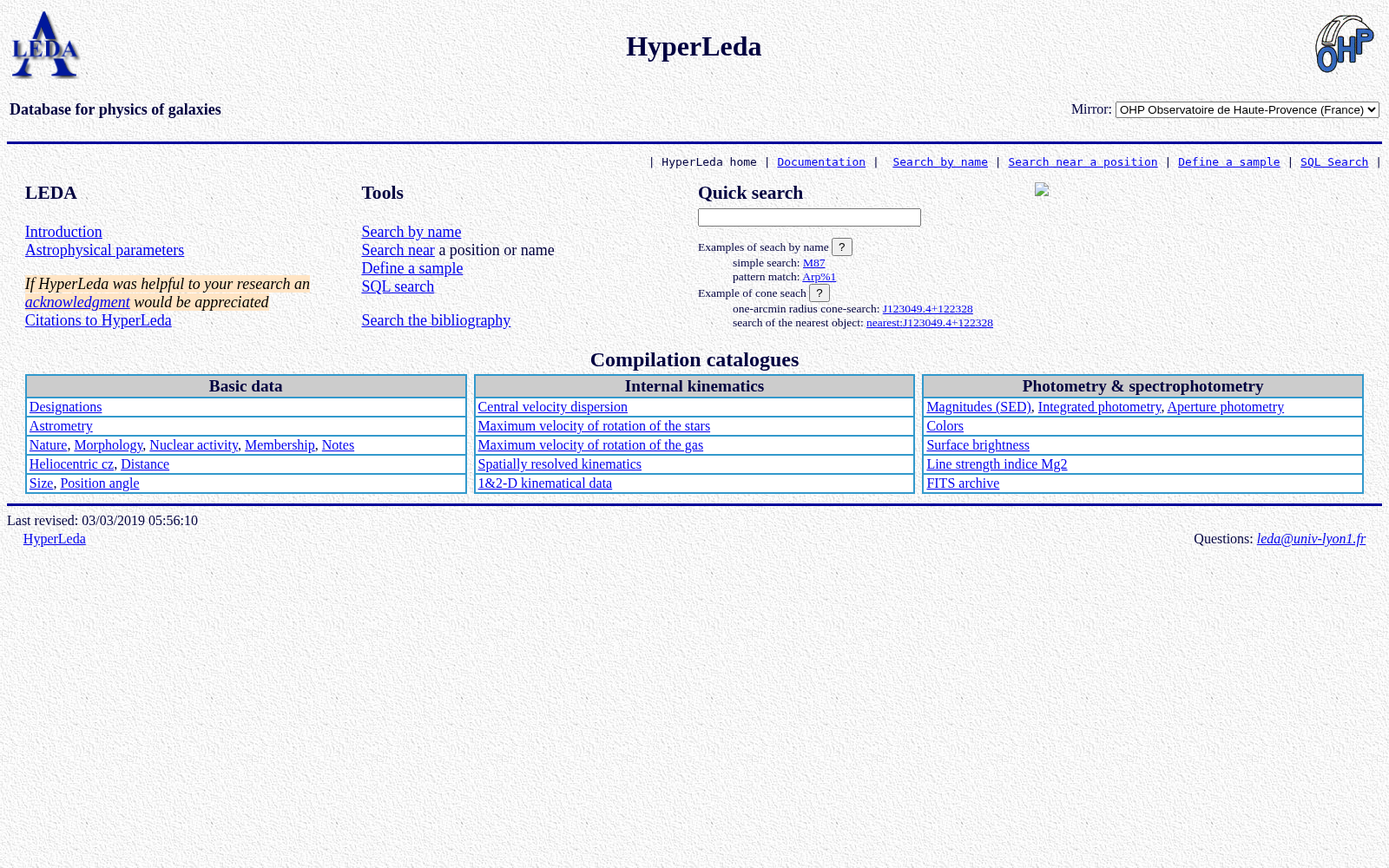Run the nearest:J123049.4+122328 example
The width and height of the screenshot is (1389, 868).
pyautogui.click(x=930, y=323)
